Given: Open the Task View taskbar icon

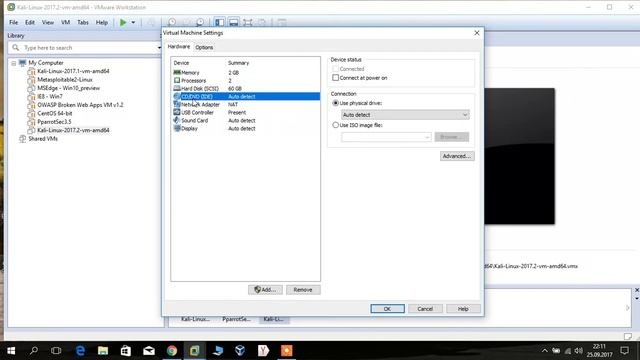Looking at the screenshot, I should tap(56, 351).
